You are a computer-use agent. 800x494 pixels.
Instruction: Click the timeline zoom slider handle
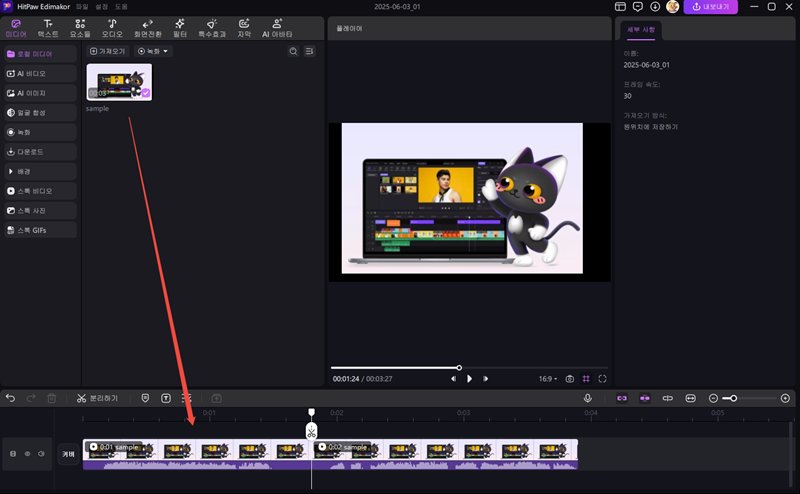click(733, 398)
